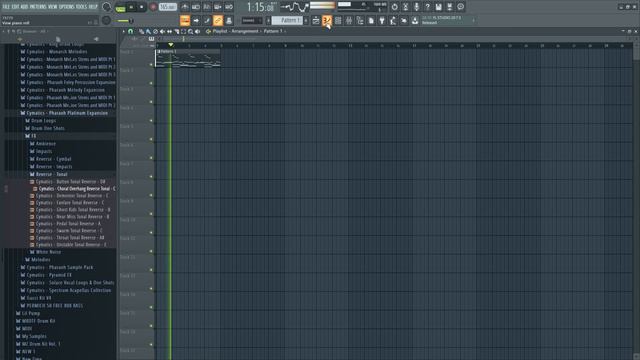
Task: Click the record button
Action: 153,7
